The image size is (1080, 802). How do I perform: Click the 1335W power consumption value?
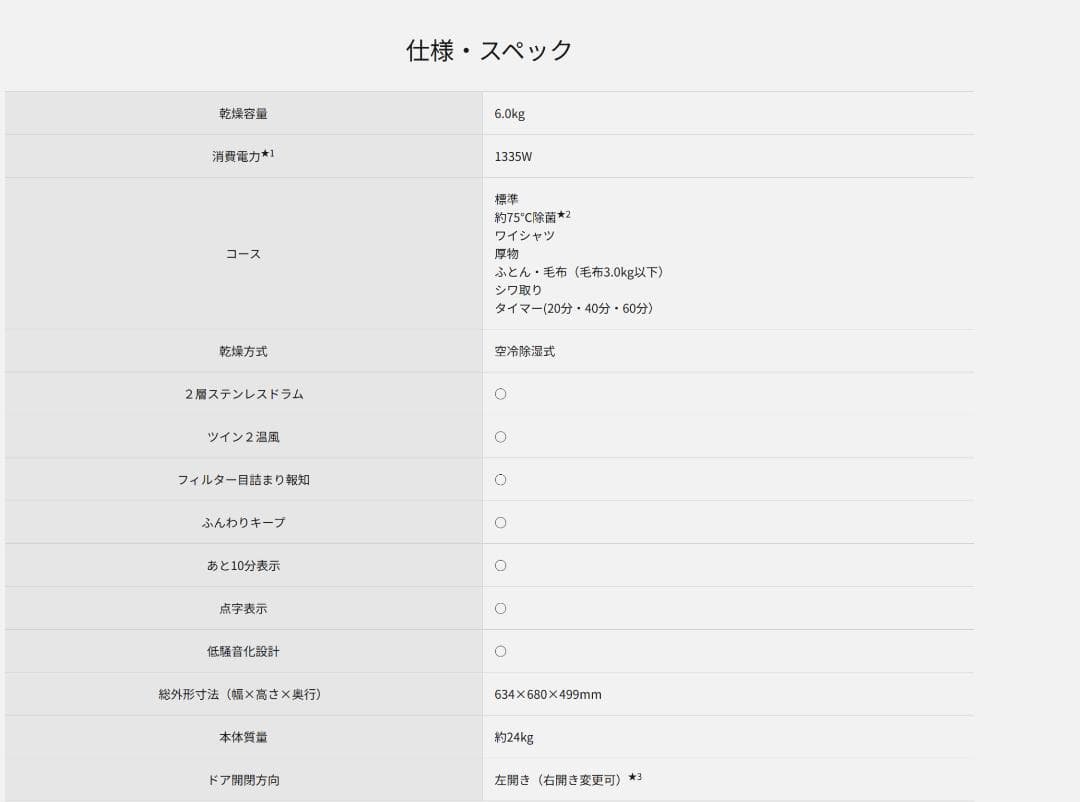pos(513,157)
